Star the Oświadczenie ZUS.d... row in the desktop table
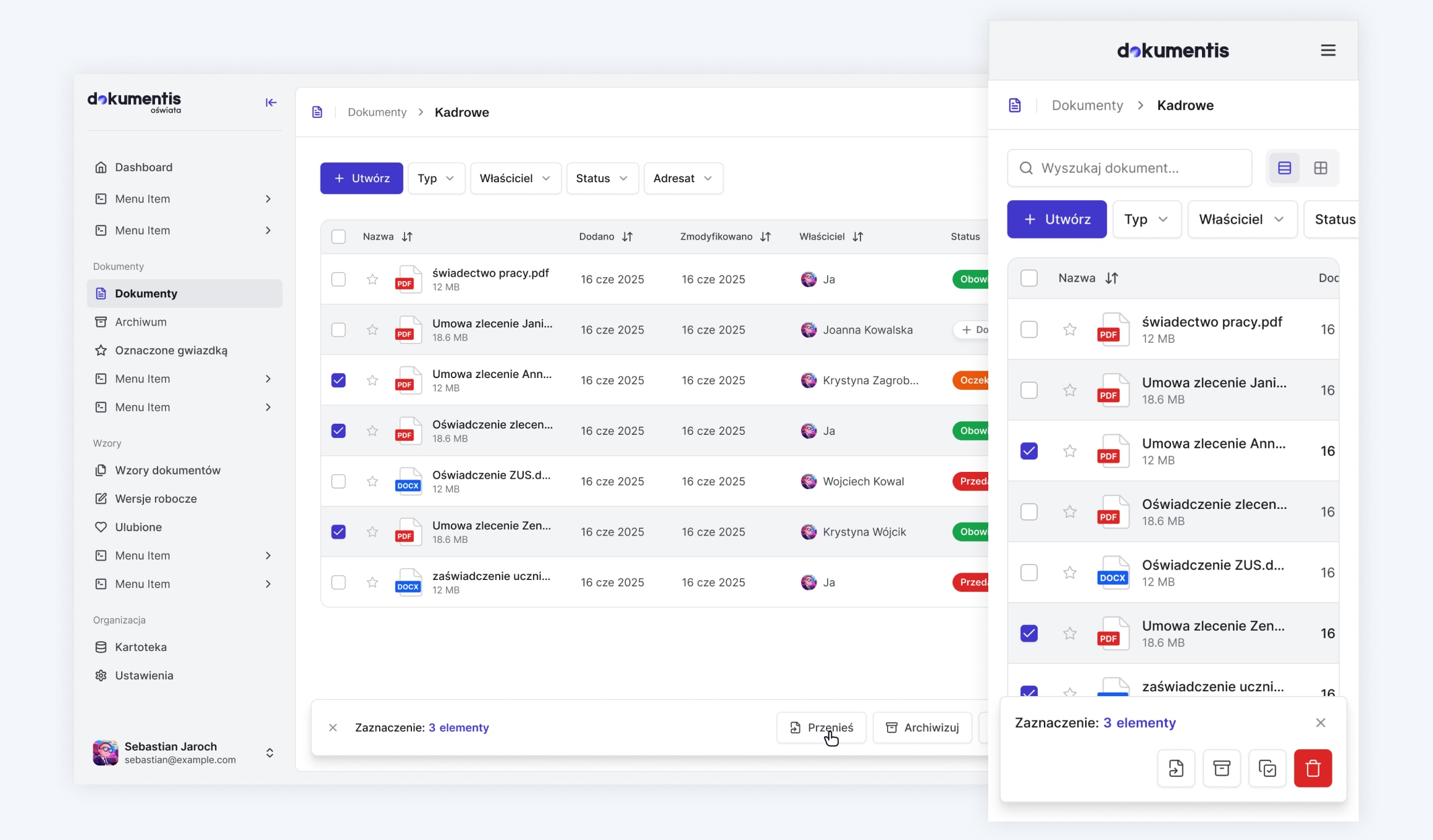 [x=372, y=481]
